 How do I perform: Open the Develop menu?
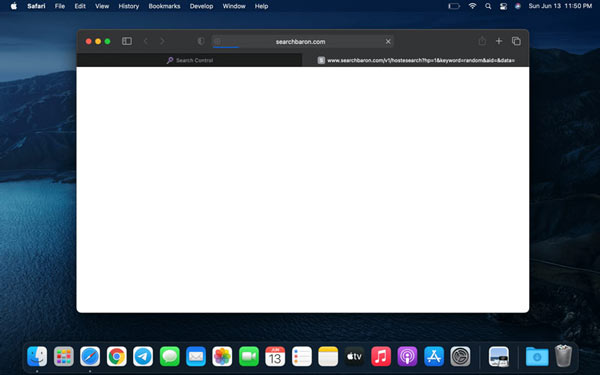click(201, 6)
